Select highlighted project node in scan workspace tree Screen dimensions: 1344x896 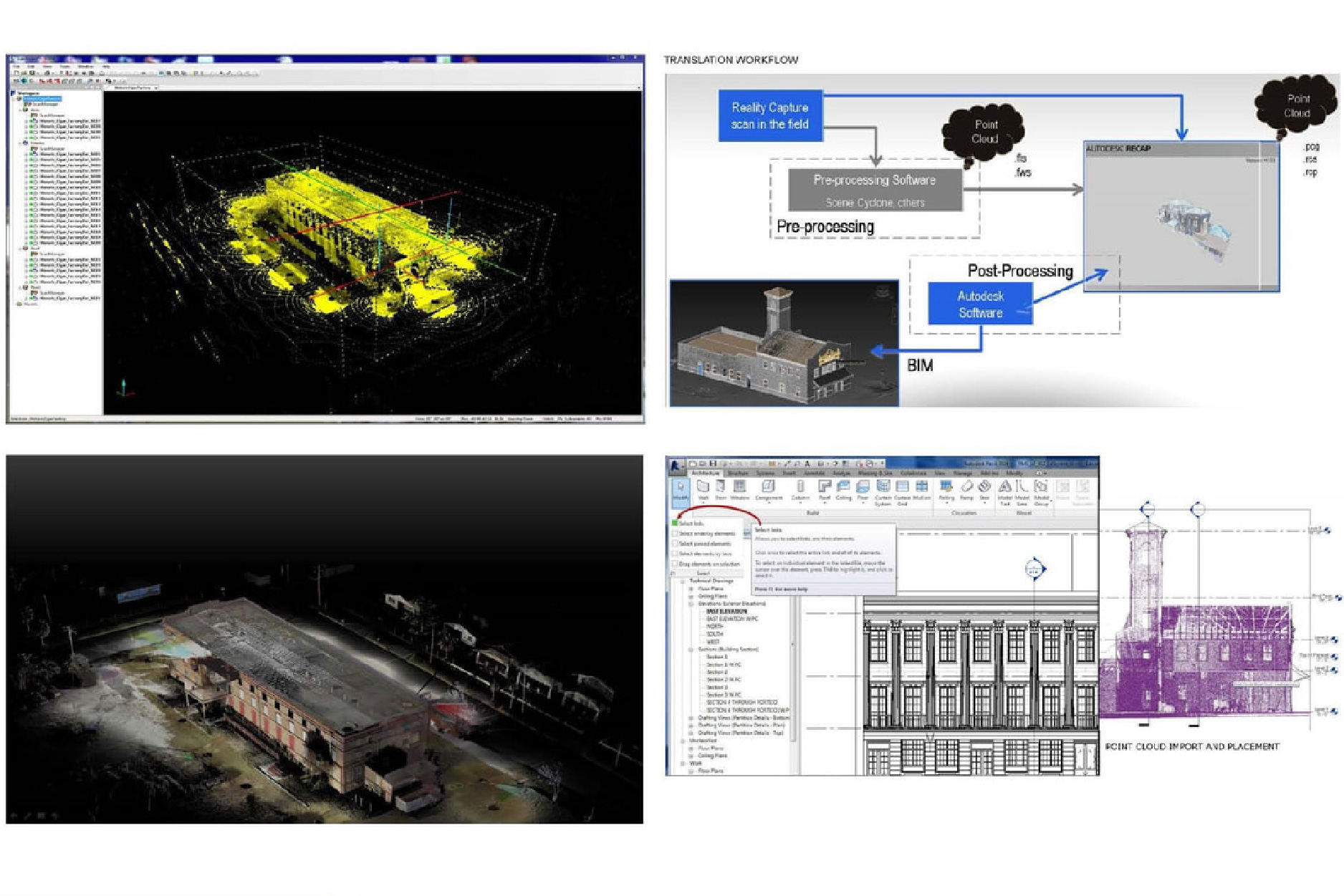(x=42, y=99)
